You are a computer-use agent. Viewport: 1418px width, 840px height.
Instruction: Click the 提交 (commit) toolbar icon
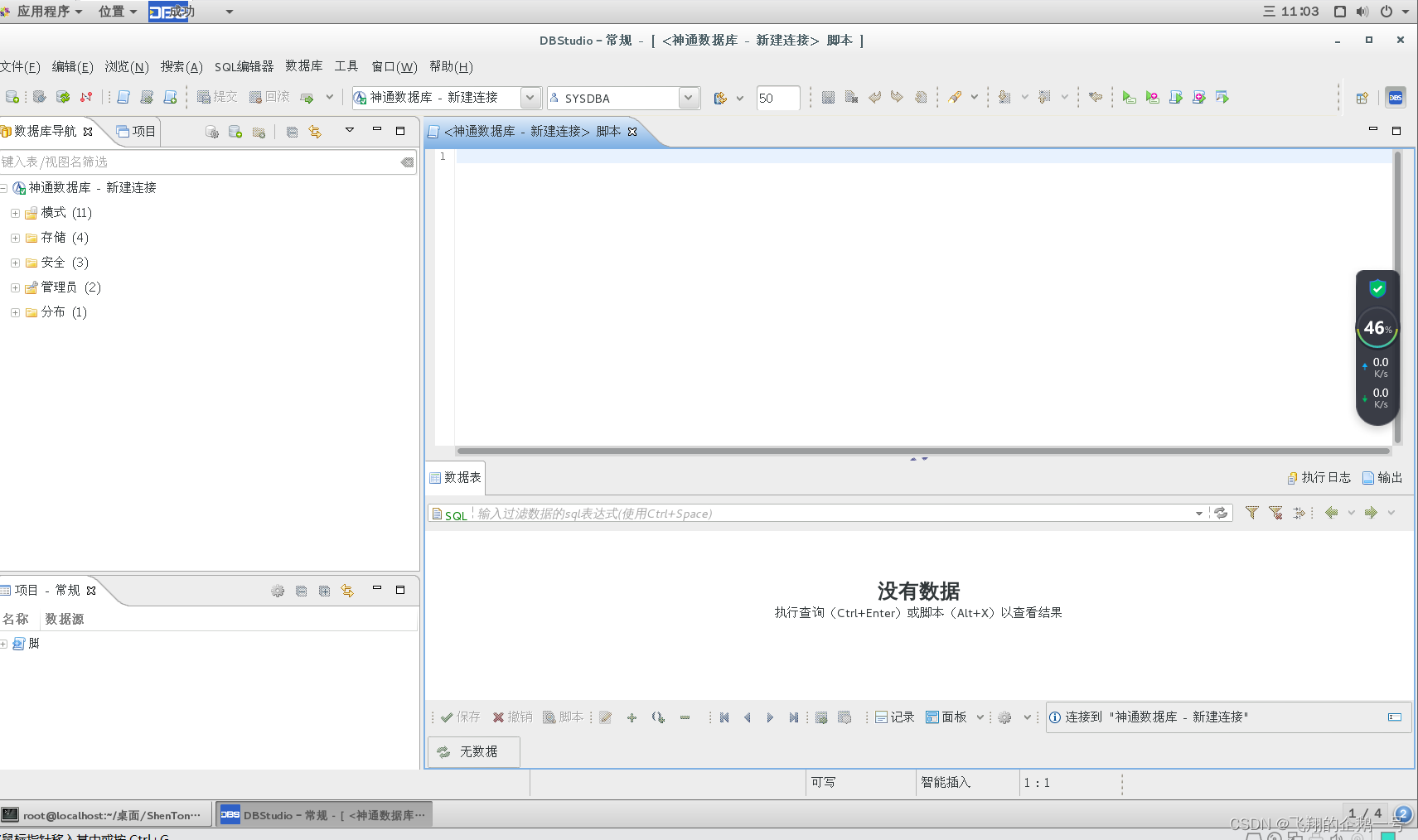click(216, 96)
